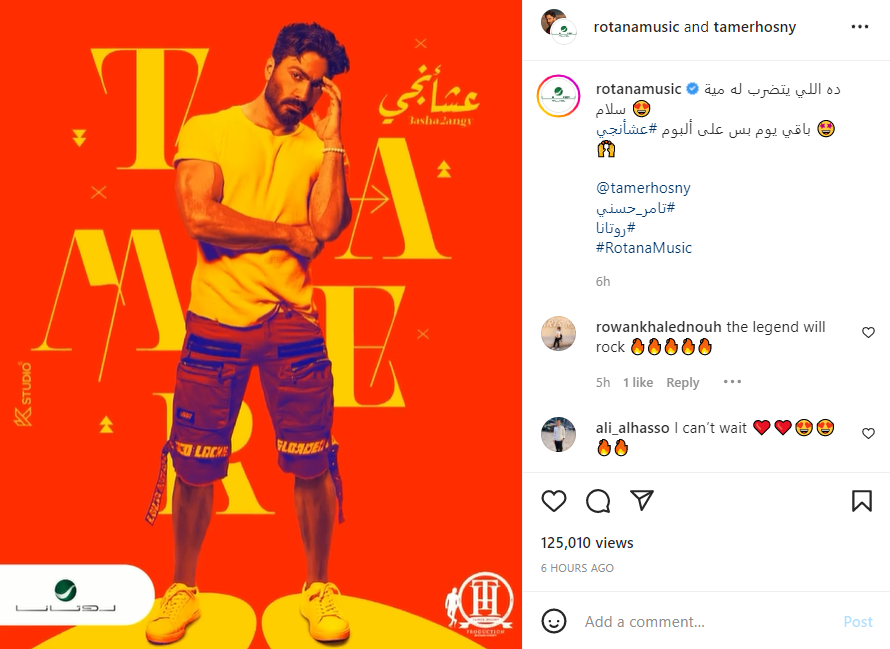View the 125,010 views count
Screen dimensions: 890x649
pos(587,543)
